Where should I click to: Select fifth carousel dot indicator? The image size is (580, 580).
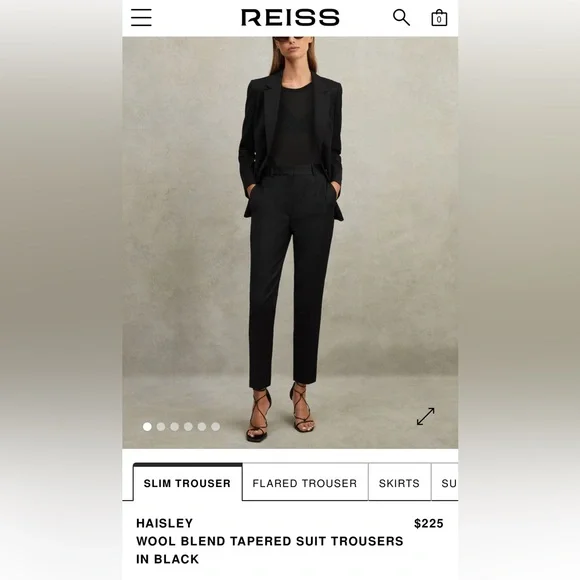tap(202, 426)
